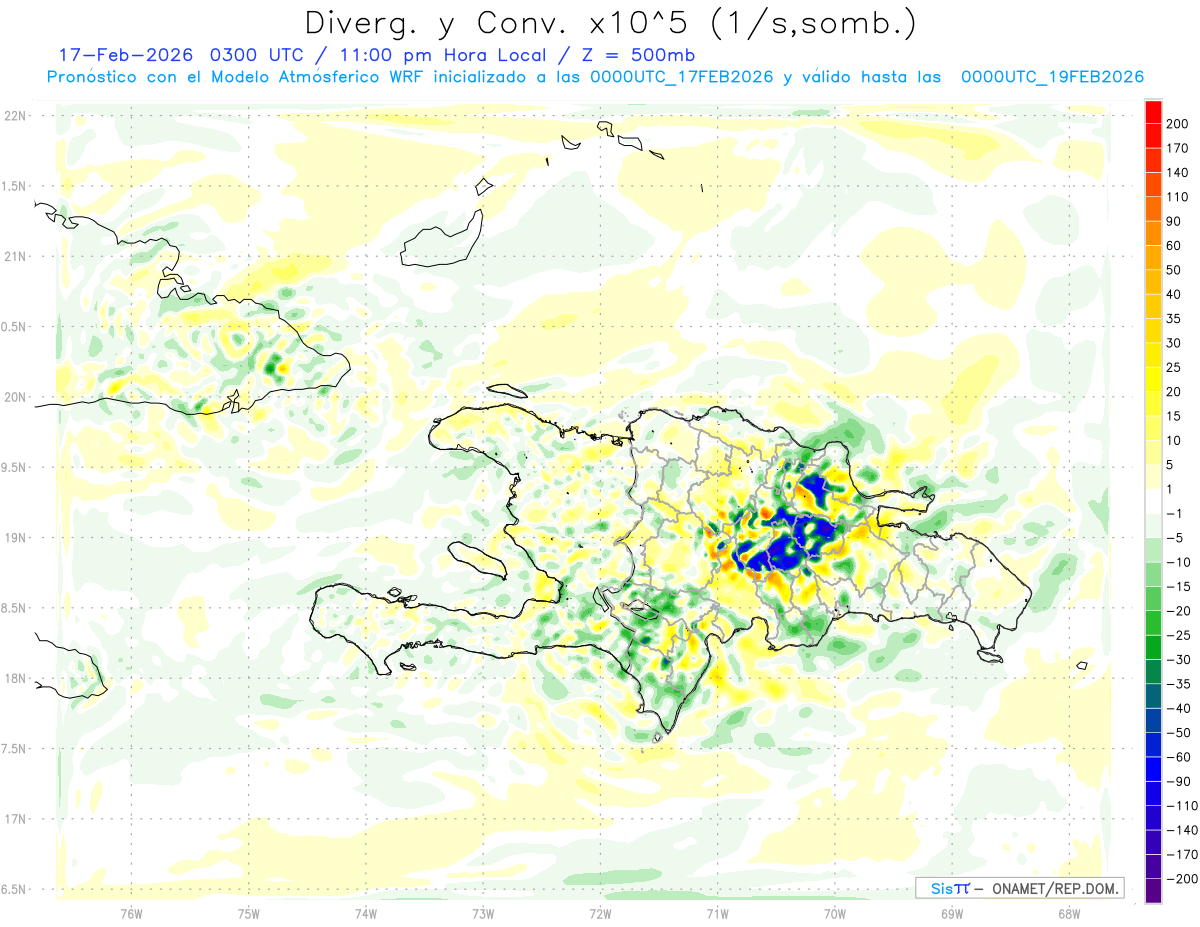
Task: Click the red swatch atop the color scale
Action: coord(1153,111)
